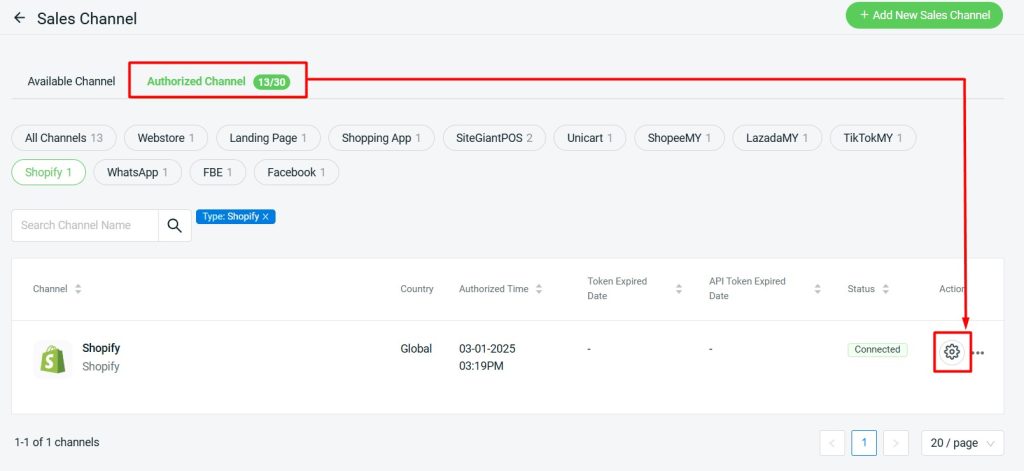The image size is (1024, 471).
Task: Select the All Channels filter chip
Action: (64, 138)
